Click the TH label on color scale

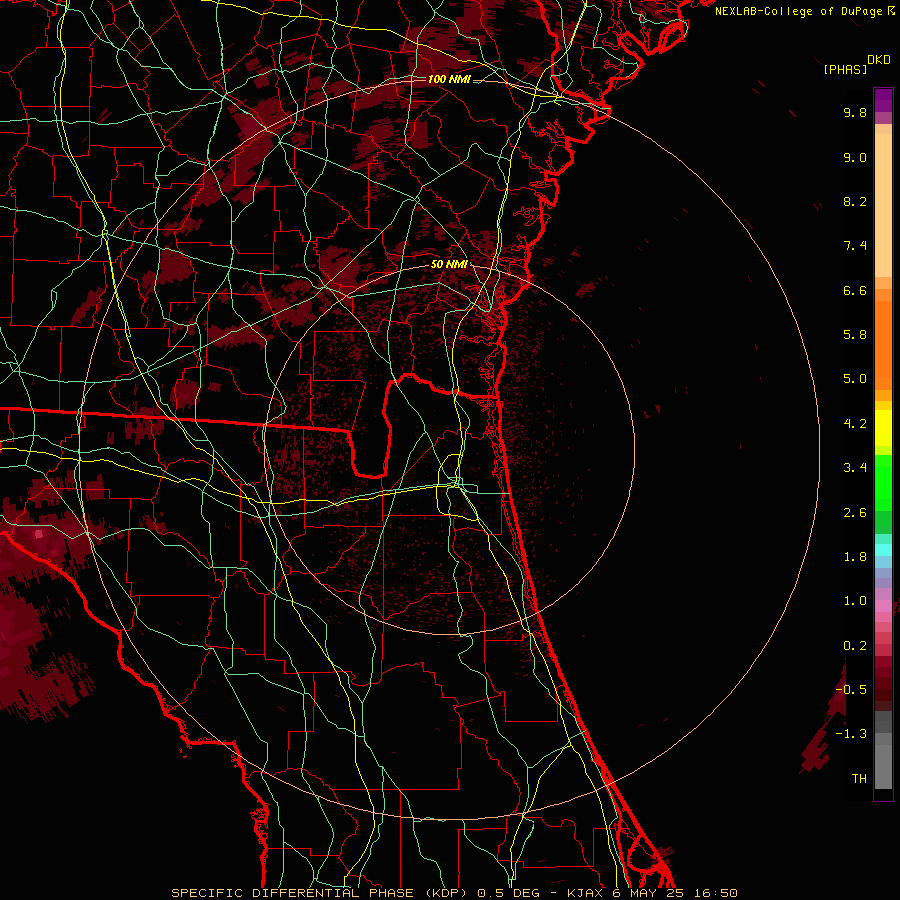pyautogui.click(x=859, y=779)
